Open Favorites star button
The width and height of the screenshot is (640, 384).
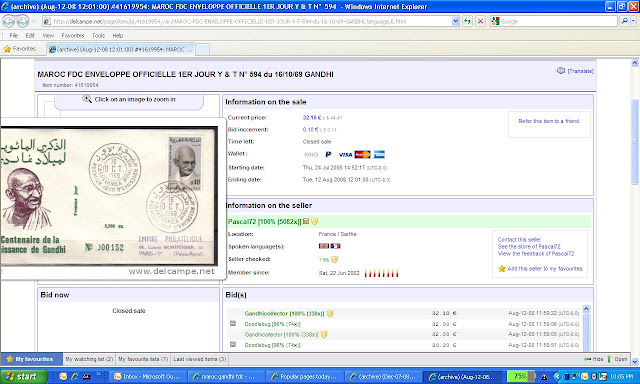[x=20, y=49]
